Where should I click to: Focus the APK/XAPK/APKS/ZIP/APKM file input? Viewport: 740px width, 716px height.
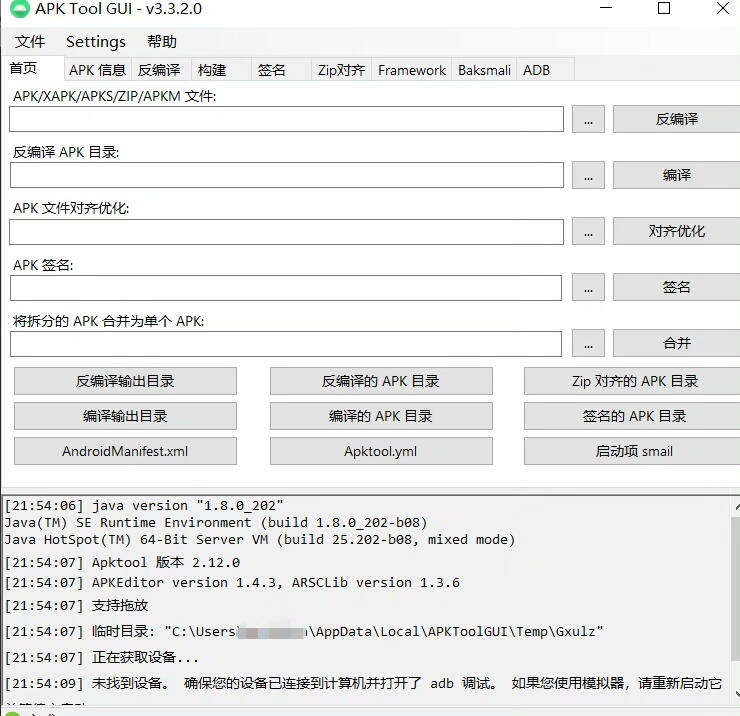pos(286,119)
